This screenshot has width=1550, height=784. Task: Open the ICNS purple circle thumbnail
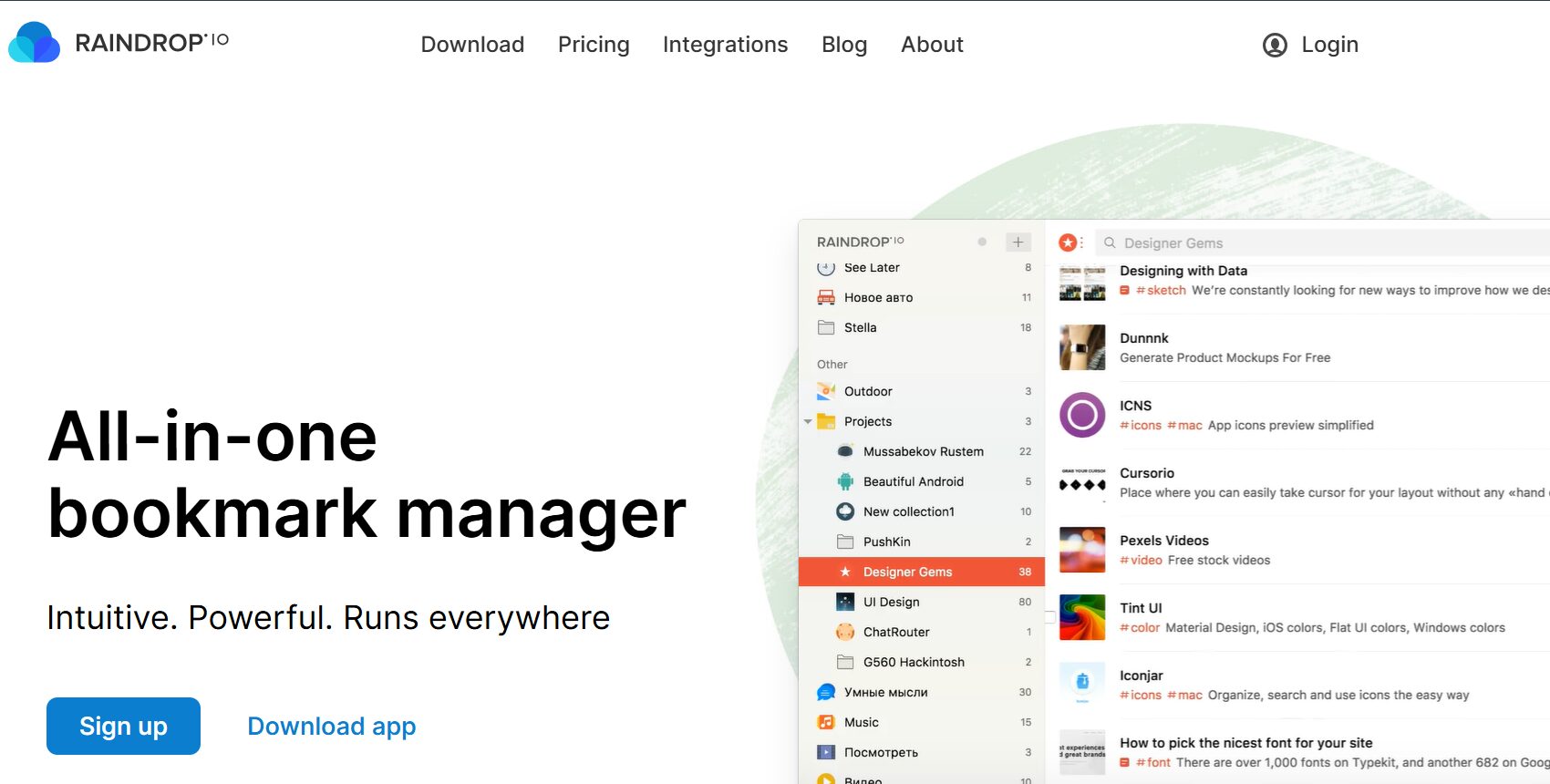(x=1082, y=415)
